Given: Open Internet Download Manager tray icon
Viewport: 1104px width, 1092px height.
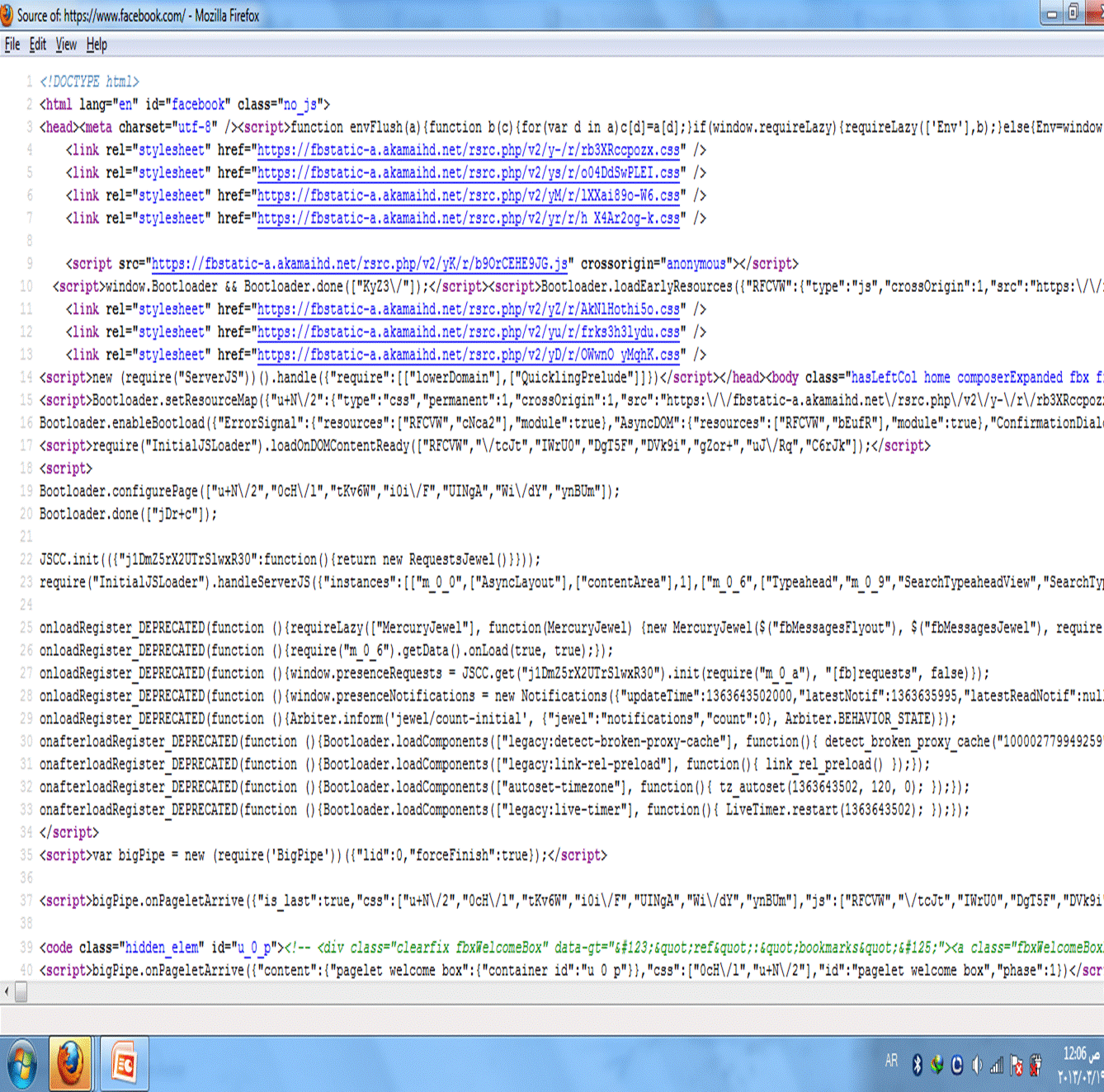Looking at the screenshot, I should tap(937, 1066).
